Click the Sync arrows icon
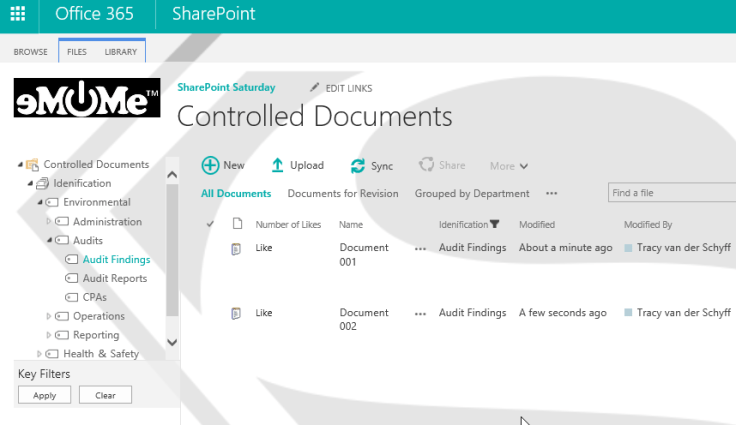This screenshot has width=736, height=425. (x=357, y=166)
